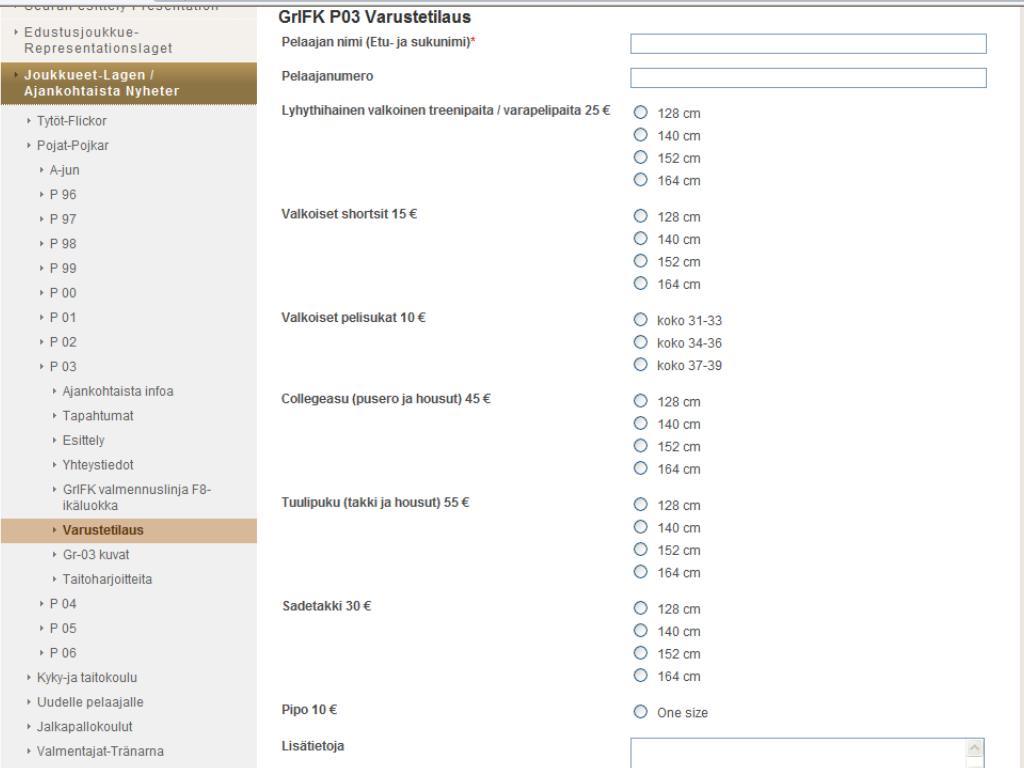Pick koko 37-39 for pelisukat
This screenshot has height=768, width=1024.
click(x=641, y=364)
